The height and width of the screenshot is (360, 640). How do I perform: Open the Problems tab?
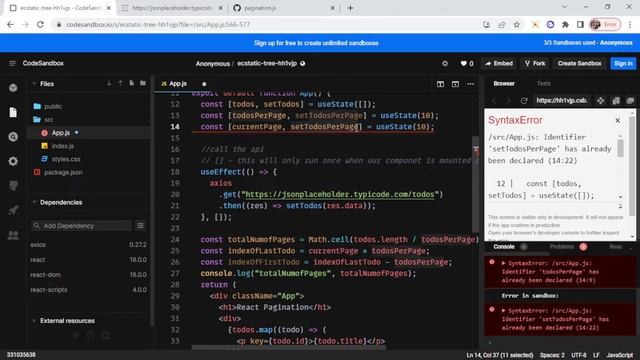click(562, 247)
